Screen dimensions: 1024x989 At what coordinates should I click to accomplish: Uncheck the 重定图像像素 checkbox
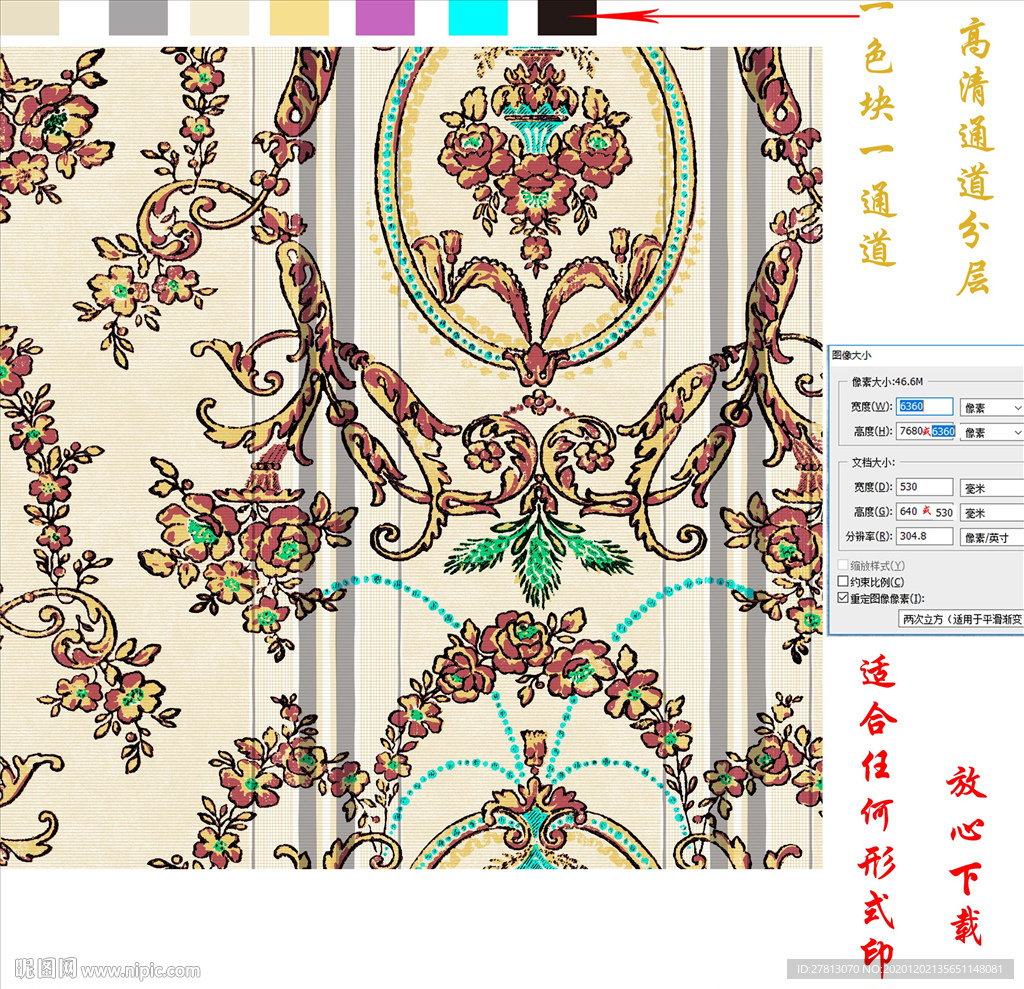click(843, 598)
